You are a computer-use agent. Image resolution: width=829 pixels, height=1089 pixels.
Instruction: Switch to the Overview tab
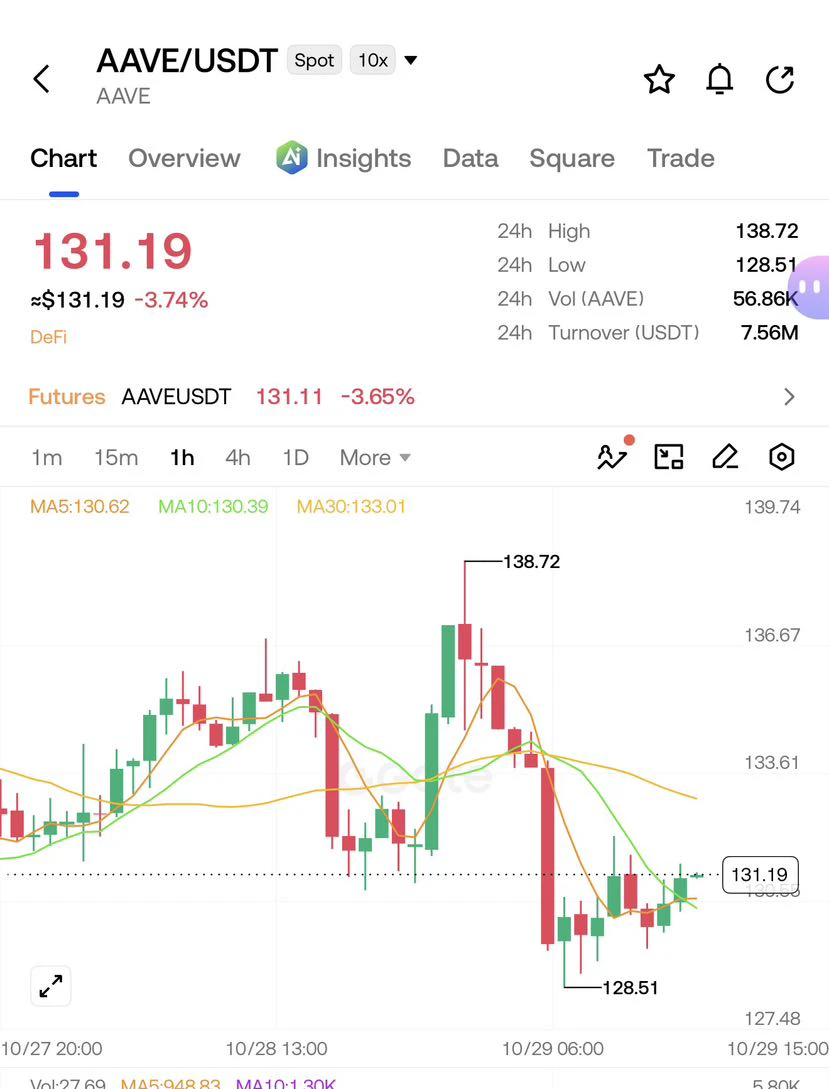(184, 158)
